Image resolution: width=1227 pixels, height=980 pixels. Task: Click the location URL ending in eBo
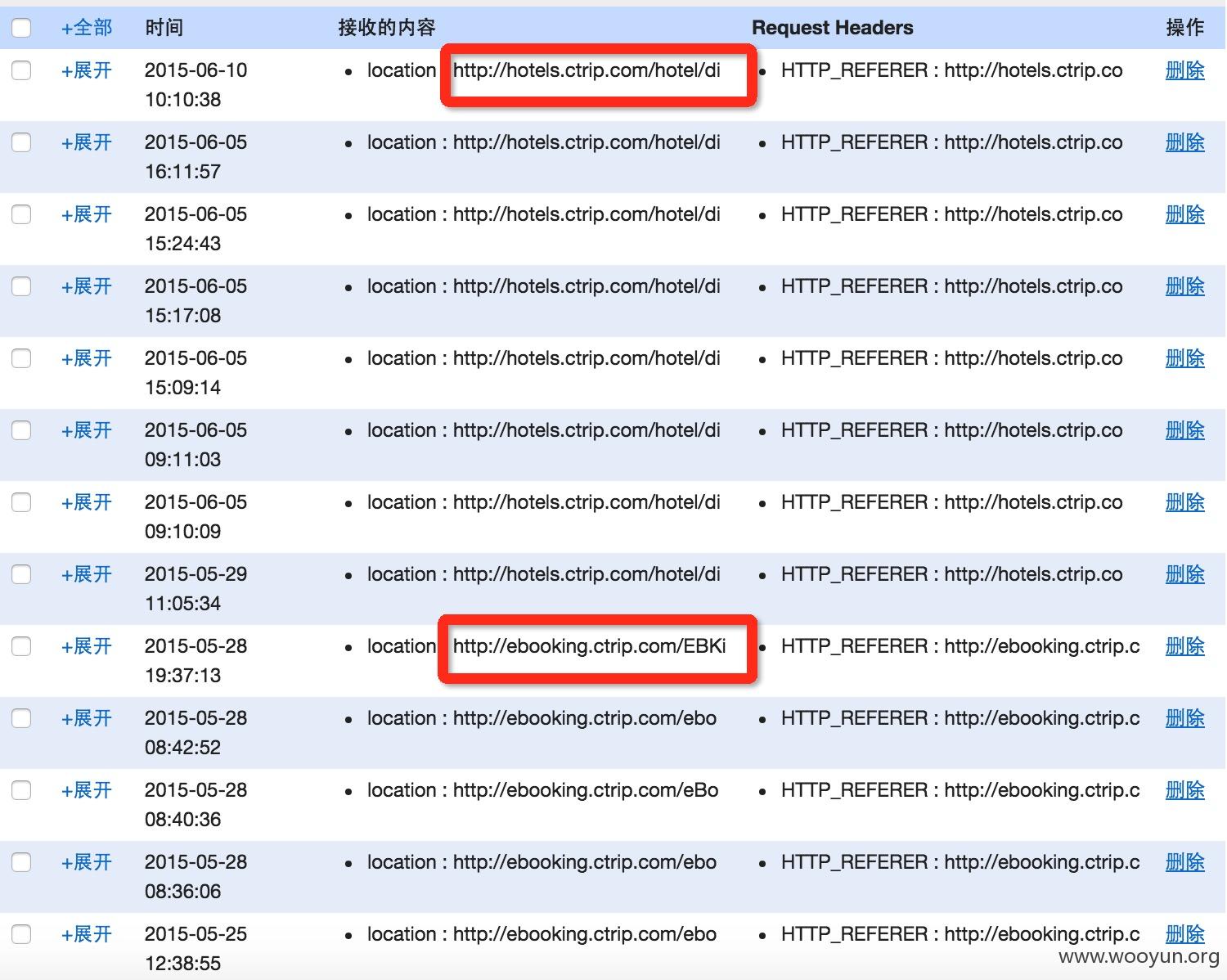click(586, 790)
